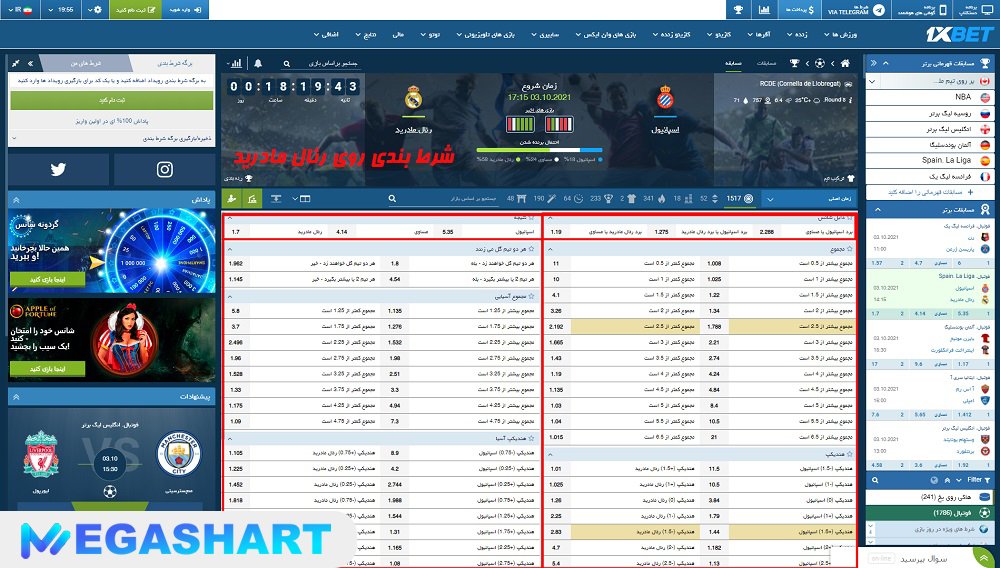Open Spain. La Liga championship
1000x568 pixels.
tap(929, 161)
